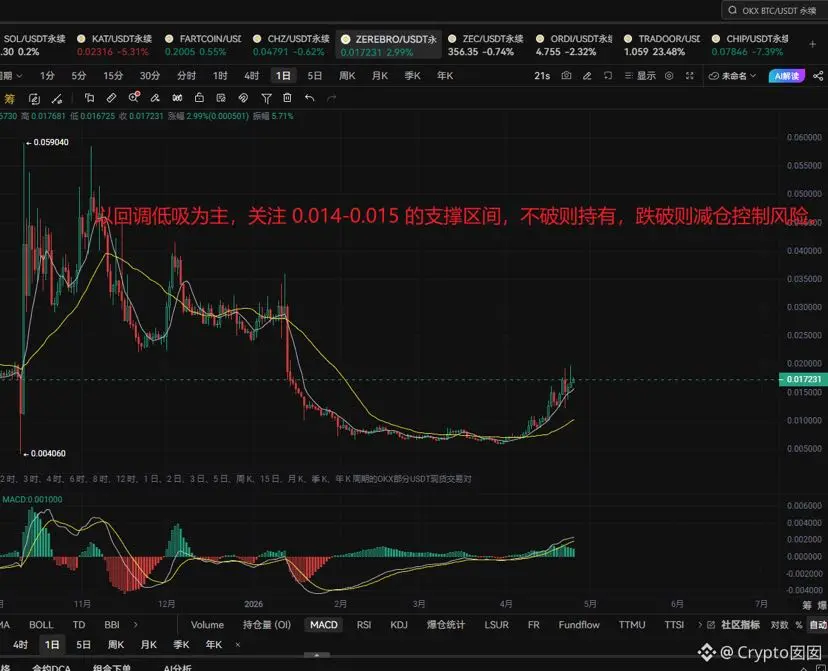Image resolution: width=828 pixels, height=671 pixels.
Task: Enable the Volume indicator
Action: point(207,625)
